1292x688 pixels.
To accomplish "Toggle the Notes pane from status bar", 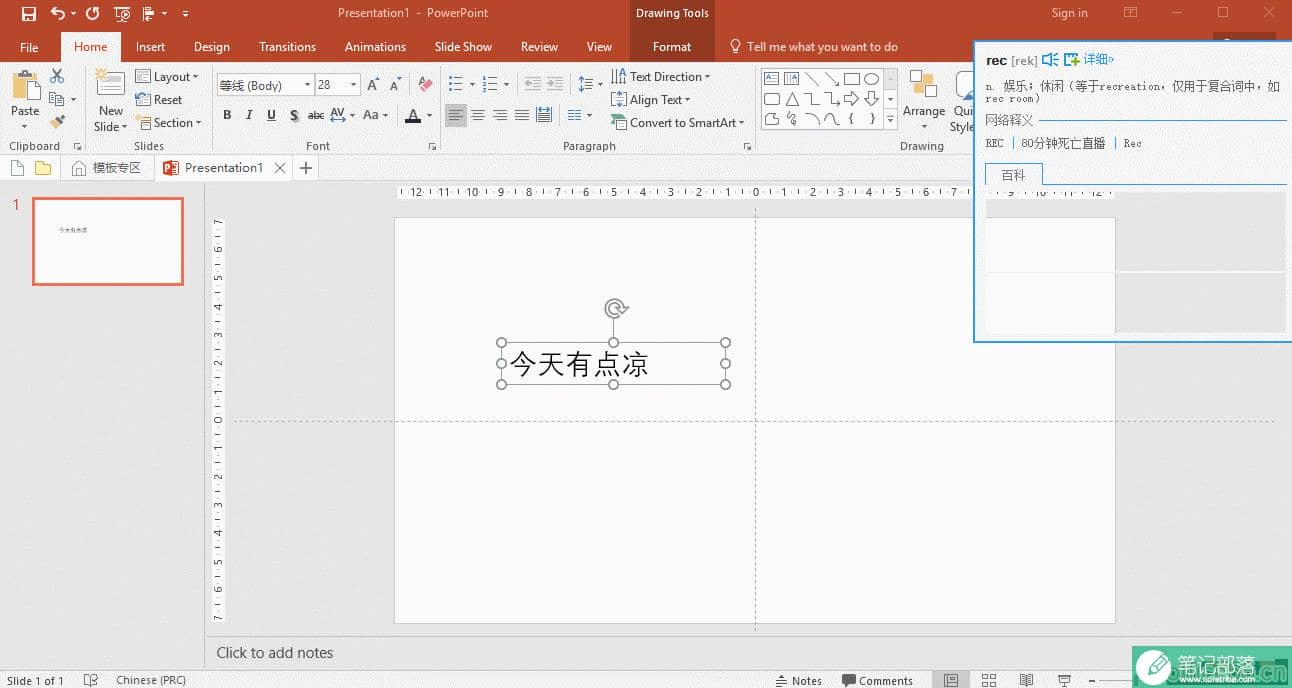I will 798,680.
